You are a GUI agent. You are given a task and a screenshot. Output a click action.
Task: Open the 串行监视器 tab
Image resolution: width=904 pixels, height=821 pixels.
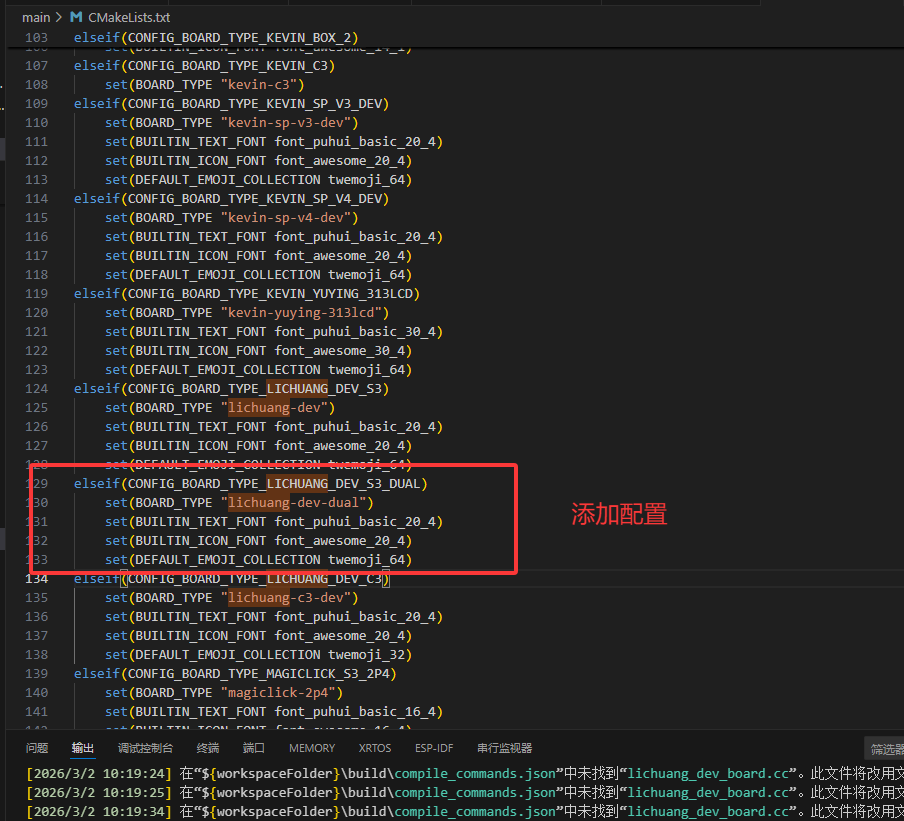(x=504, y=748)
